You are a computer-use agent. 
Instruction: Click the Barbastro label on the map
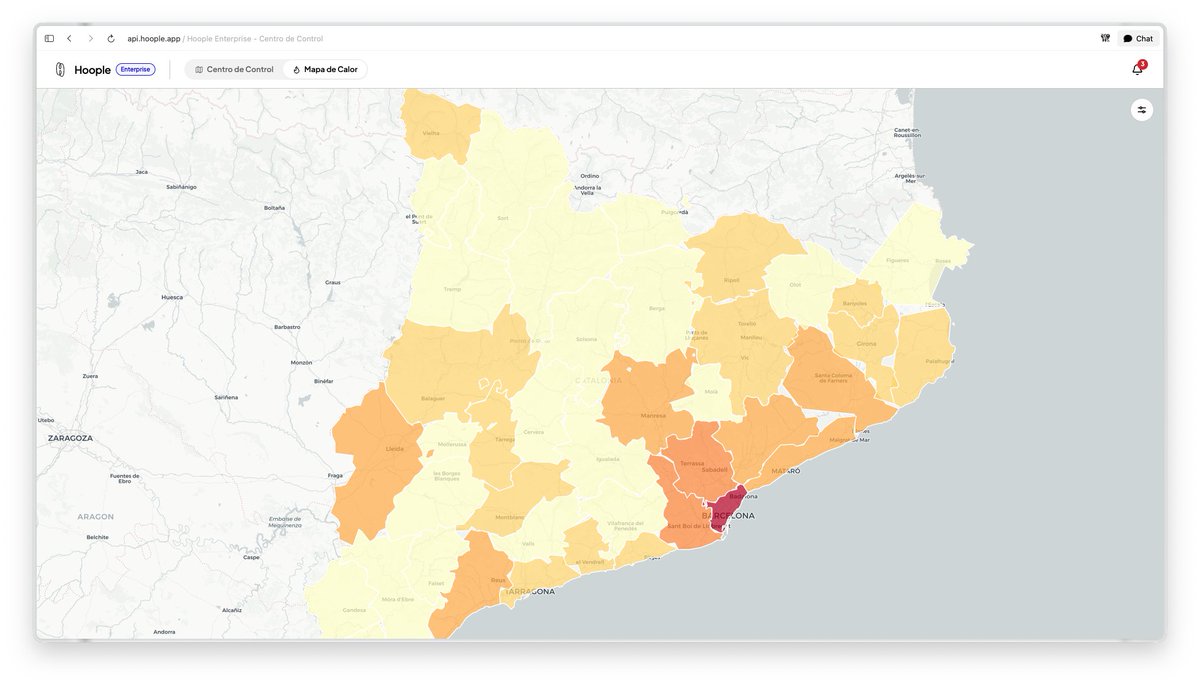click(x=288, y=327)
